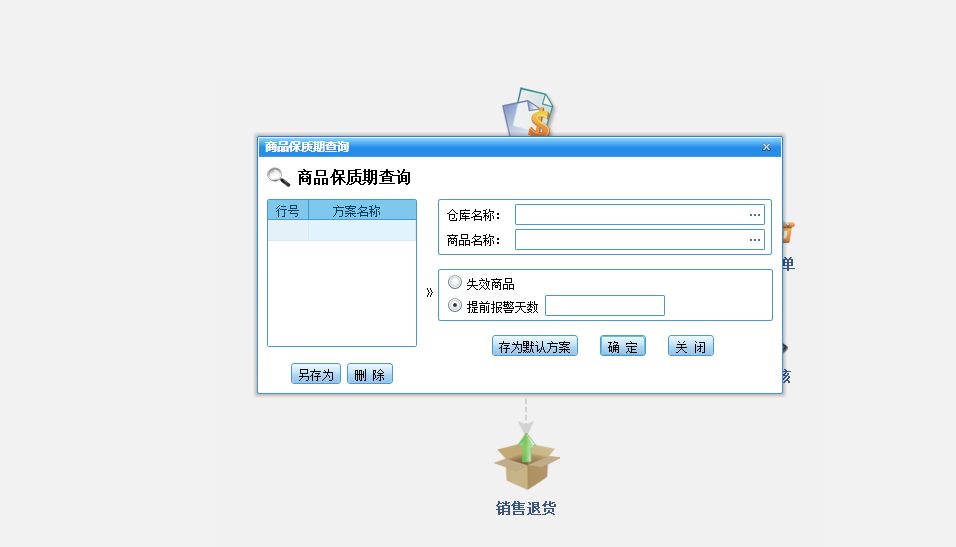The height and width of the screenshot is (547, 956).
Task: Select the 失效商品 radio option
Action: coord(455,283)
